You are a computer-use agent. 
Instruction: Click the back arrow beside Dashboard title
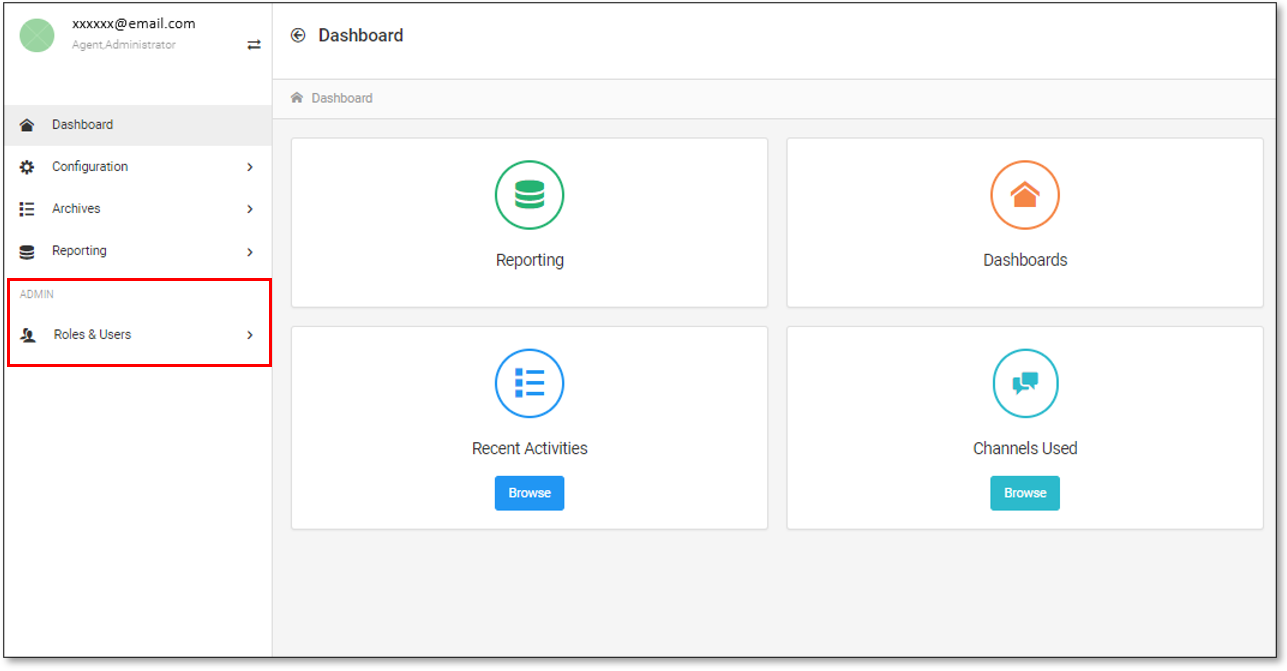coord(297,36)
